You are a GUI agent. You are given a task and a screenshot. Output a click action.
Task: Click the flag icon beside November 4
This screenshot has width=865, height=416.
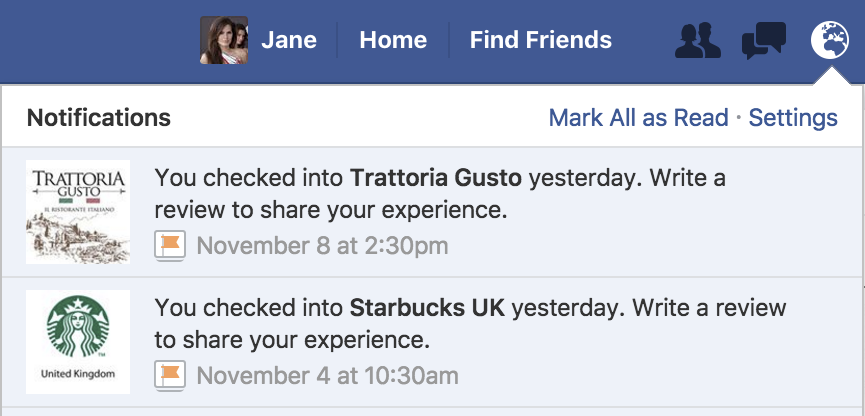(x=170, y=376)
